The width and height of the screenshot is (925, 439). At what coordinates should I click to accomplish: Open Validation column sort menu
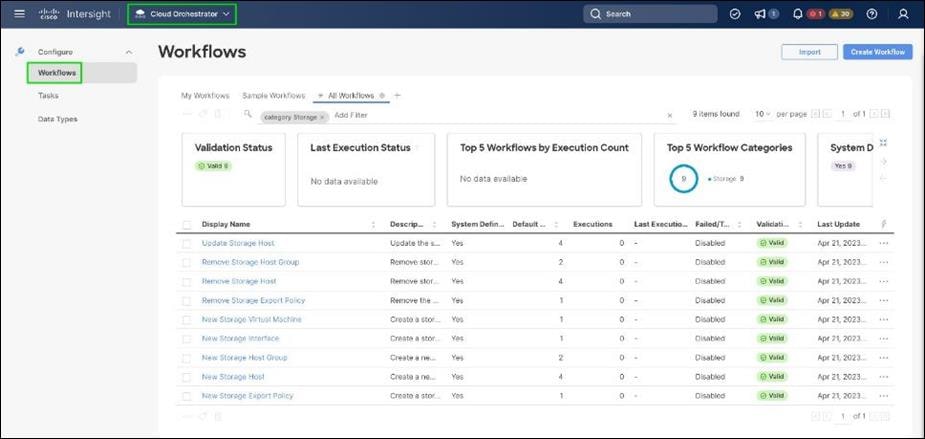(800, 224)
